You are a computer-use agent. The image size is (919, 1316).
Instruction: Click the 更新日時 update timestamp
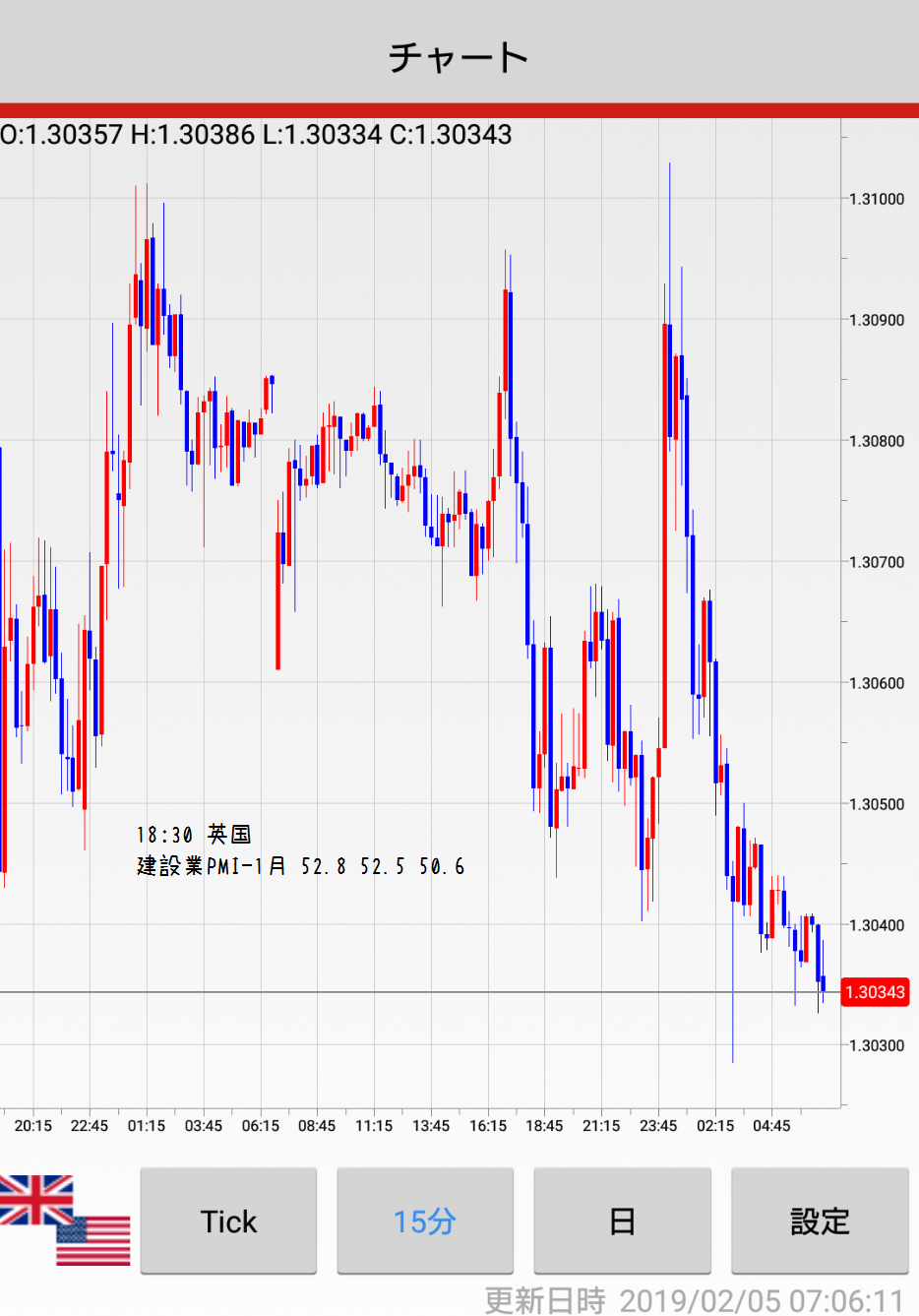pyautogui.click(x=694, y=1300)
